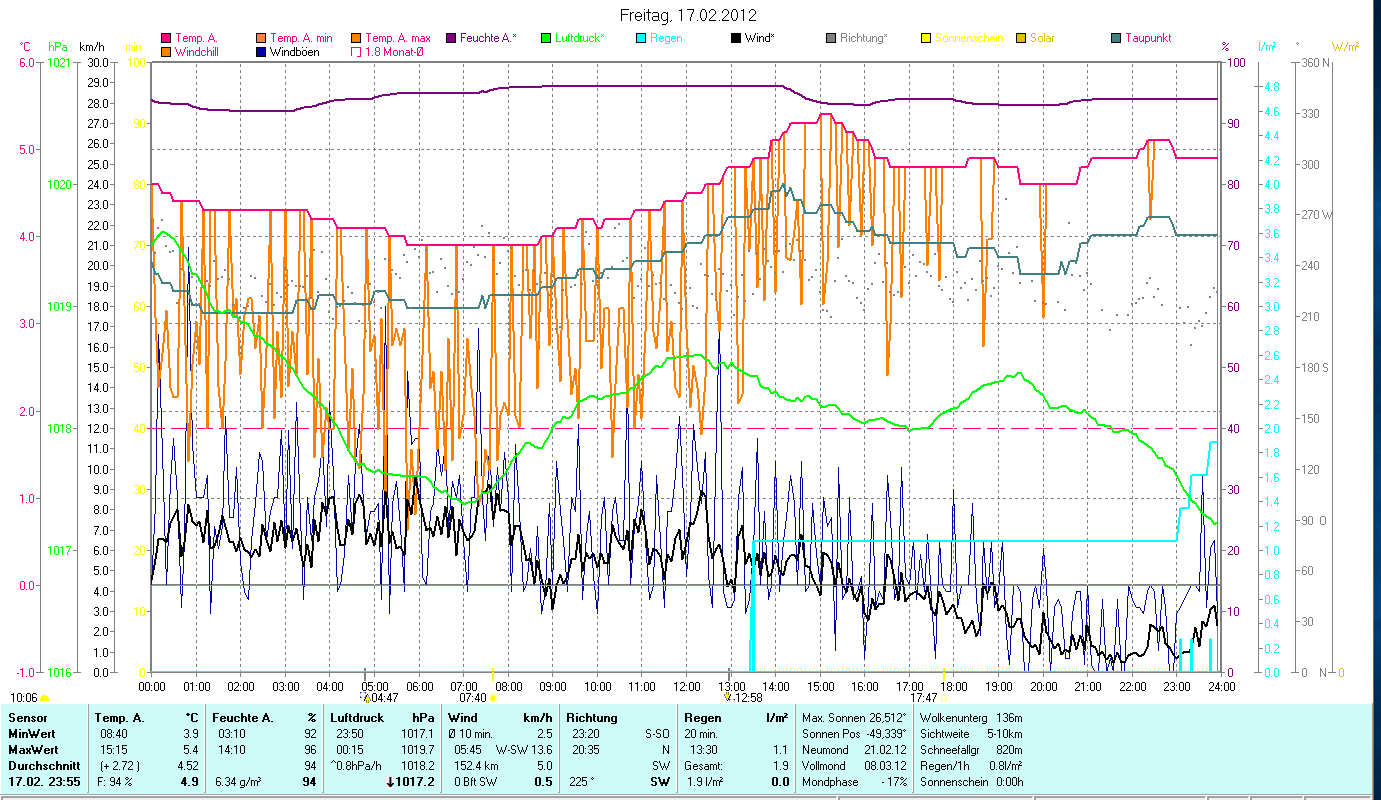Toggle the Windchill legend marker

pyautogui.click(x=166, y=51)
